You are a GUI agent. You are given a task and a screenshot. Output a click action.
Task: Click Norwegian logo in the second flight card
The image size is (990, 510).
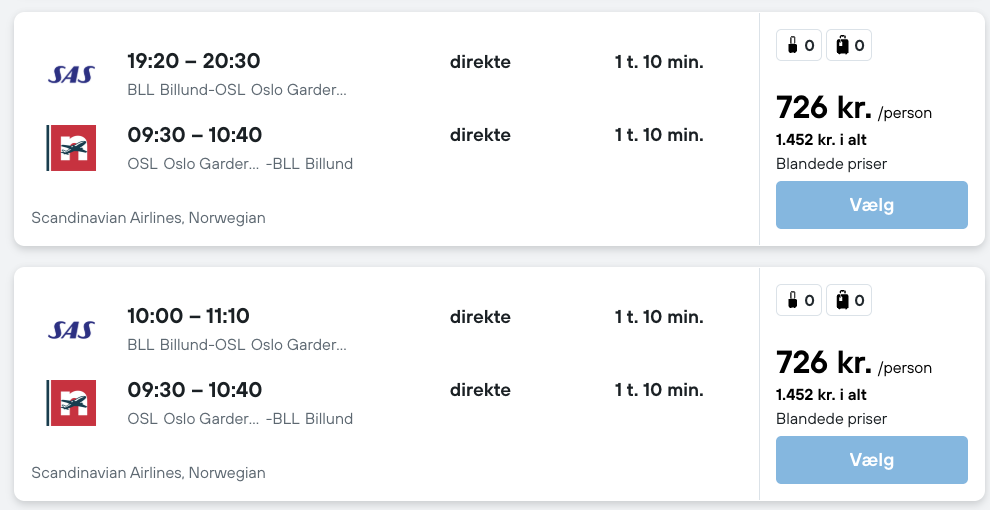(x=71, y=403)
